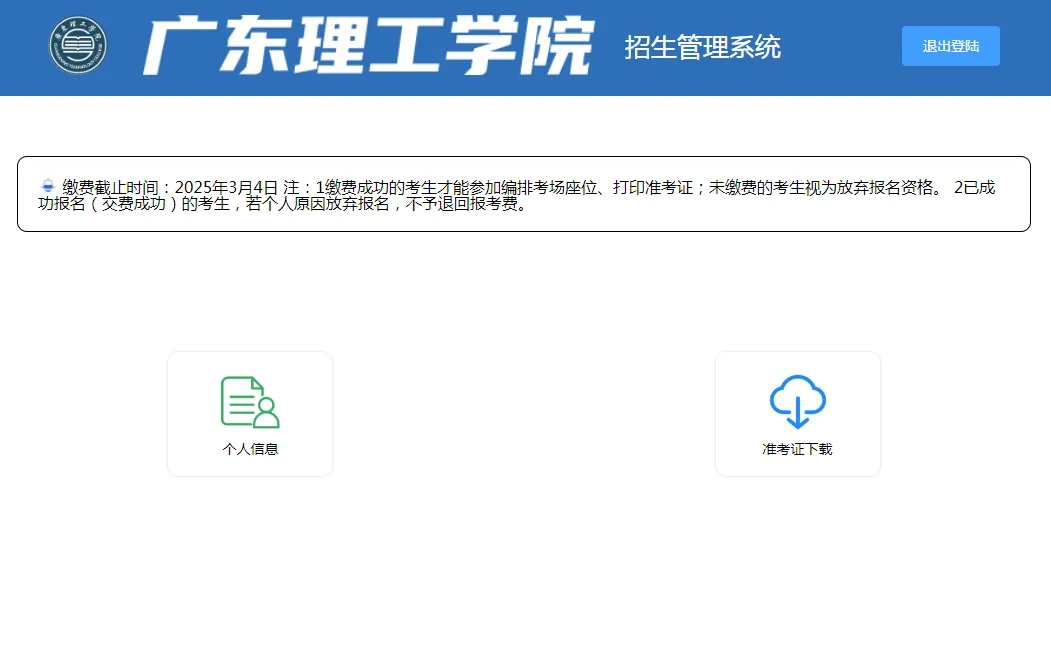The width and height of the screenshot is (1051, 653).
Task: Click the small announcement icon before 缴费截止时间
Action: pos(48,186)
